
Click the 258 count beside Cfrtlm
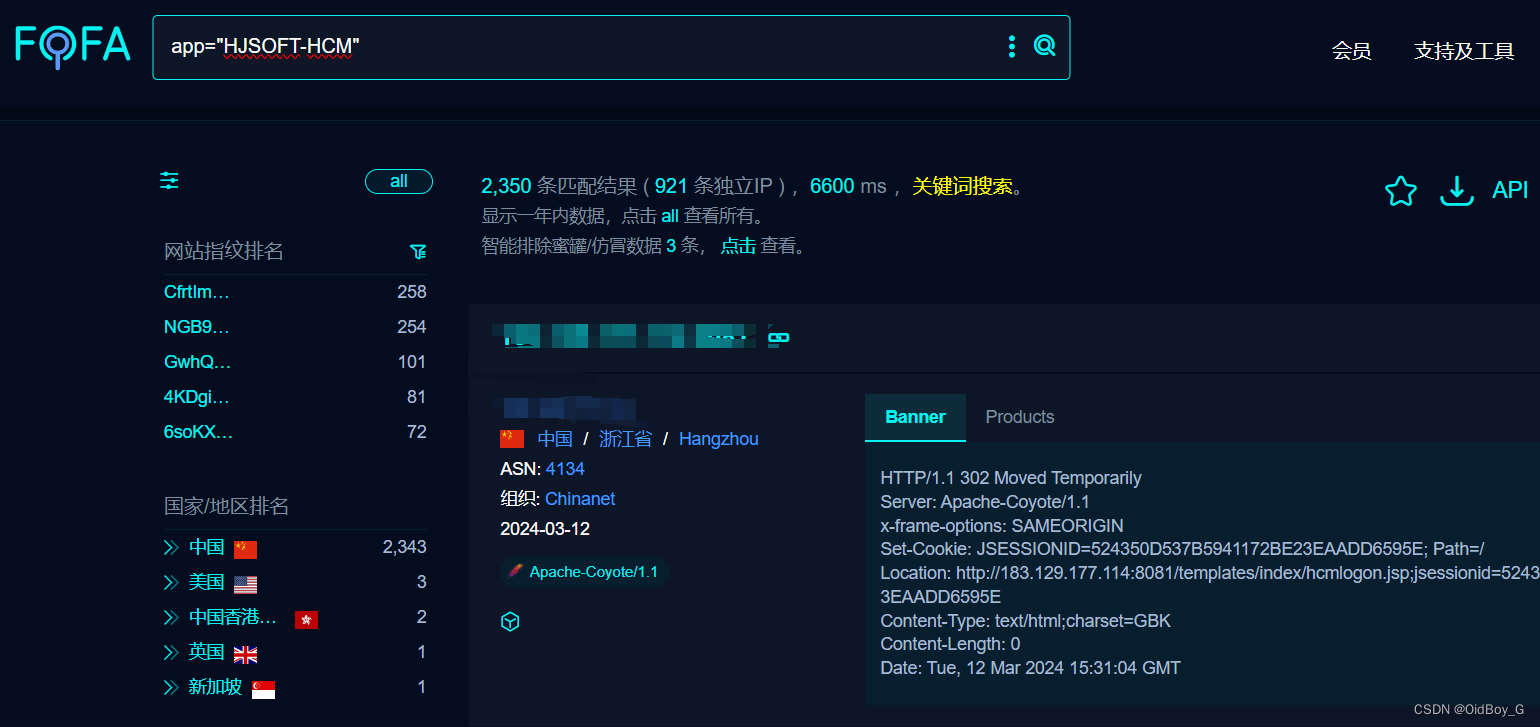411,292
